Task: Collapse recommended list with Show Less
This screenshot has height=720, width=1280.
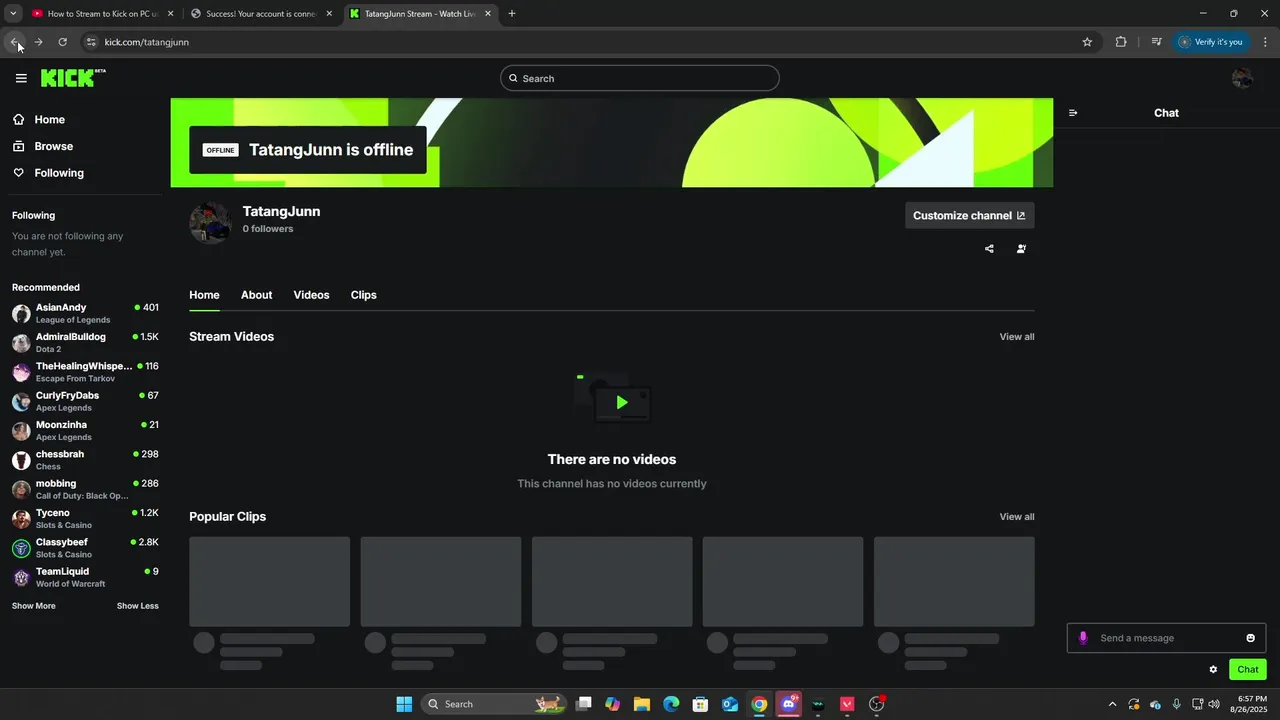Action: 137,606
